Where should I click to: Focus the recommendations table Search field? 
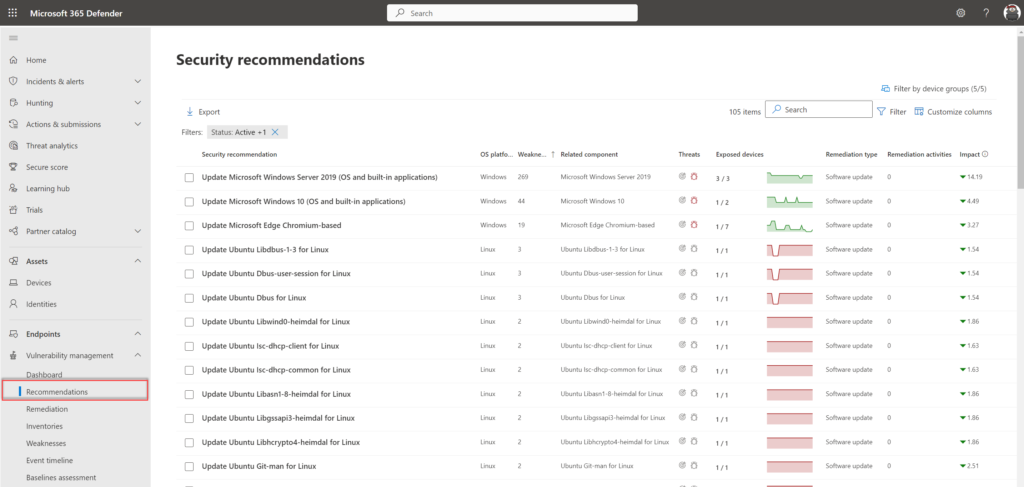pos(819,110)
